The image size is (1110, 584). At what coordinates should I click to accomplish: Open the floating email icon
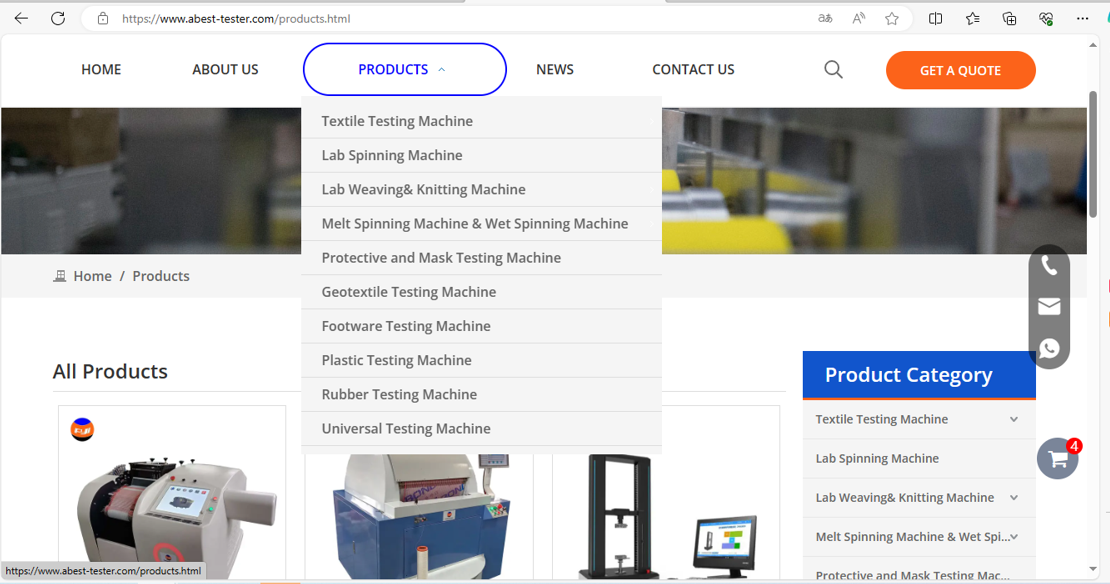tap(1049, 306)
